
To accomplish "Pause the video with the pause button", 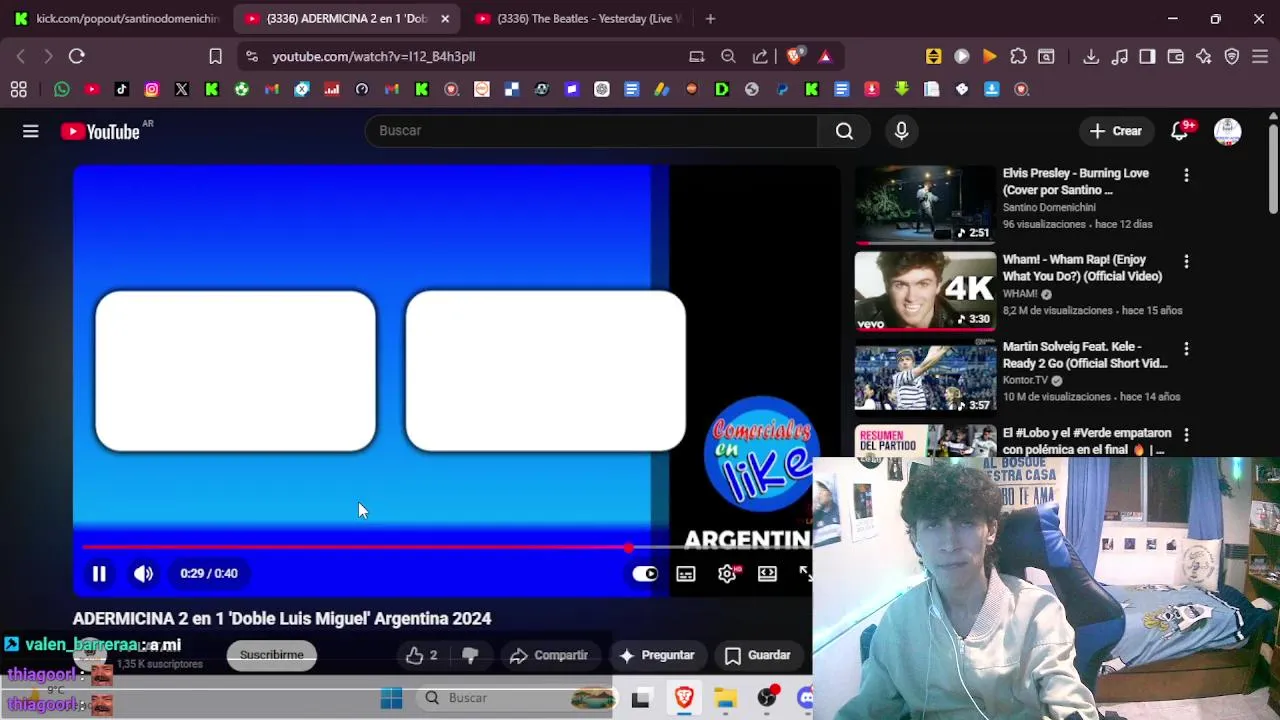I will 99,573.
